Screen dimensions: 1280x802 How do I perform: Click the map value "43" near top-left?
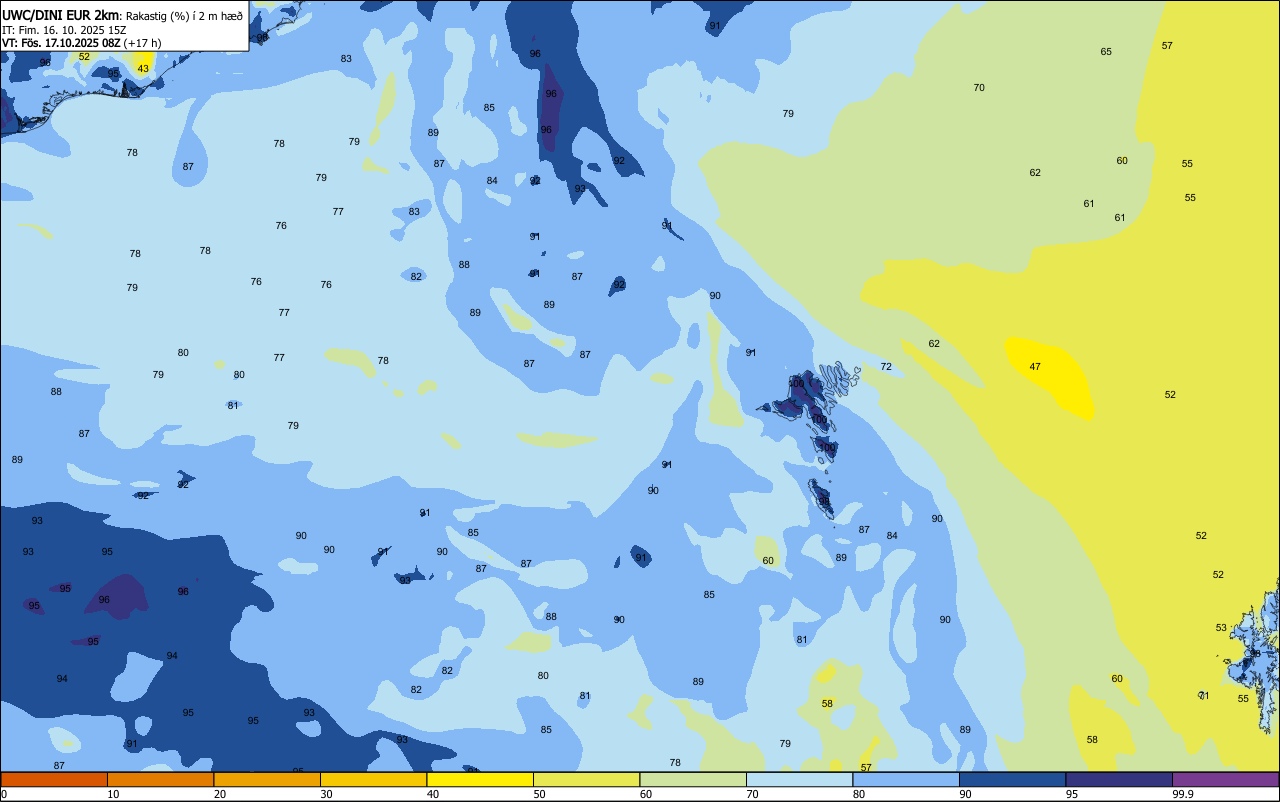tap(143, 69)
